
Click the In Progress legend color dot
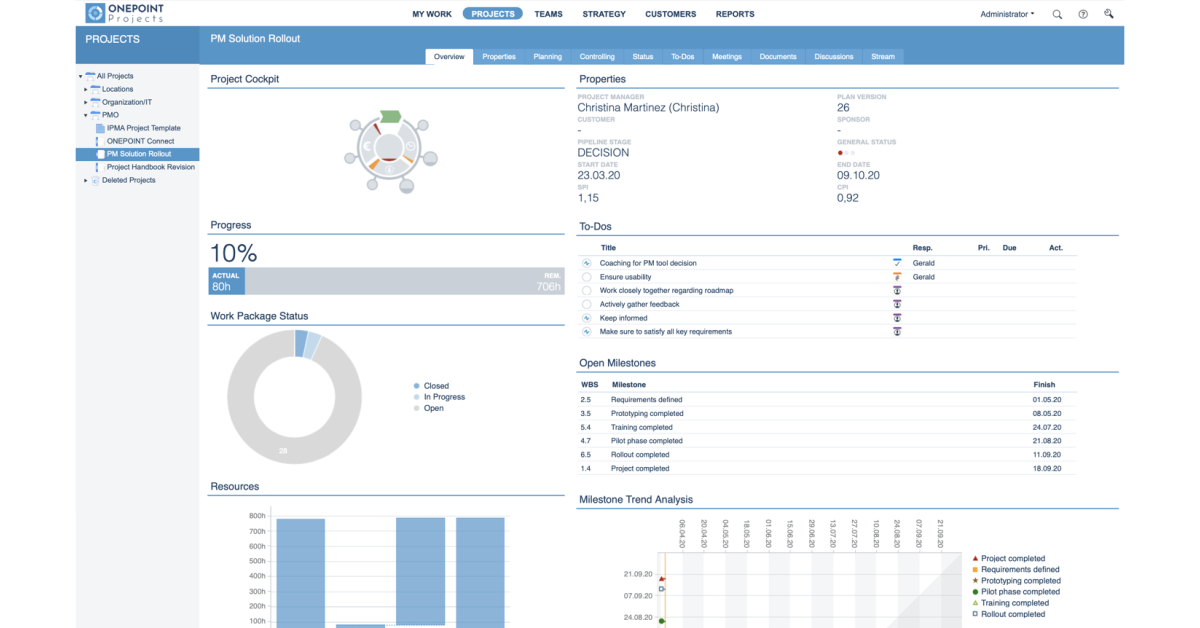coord(417,397)
